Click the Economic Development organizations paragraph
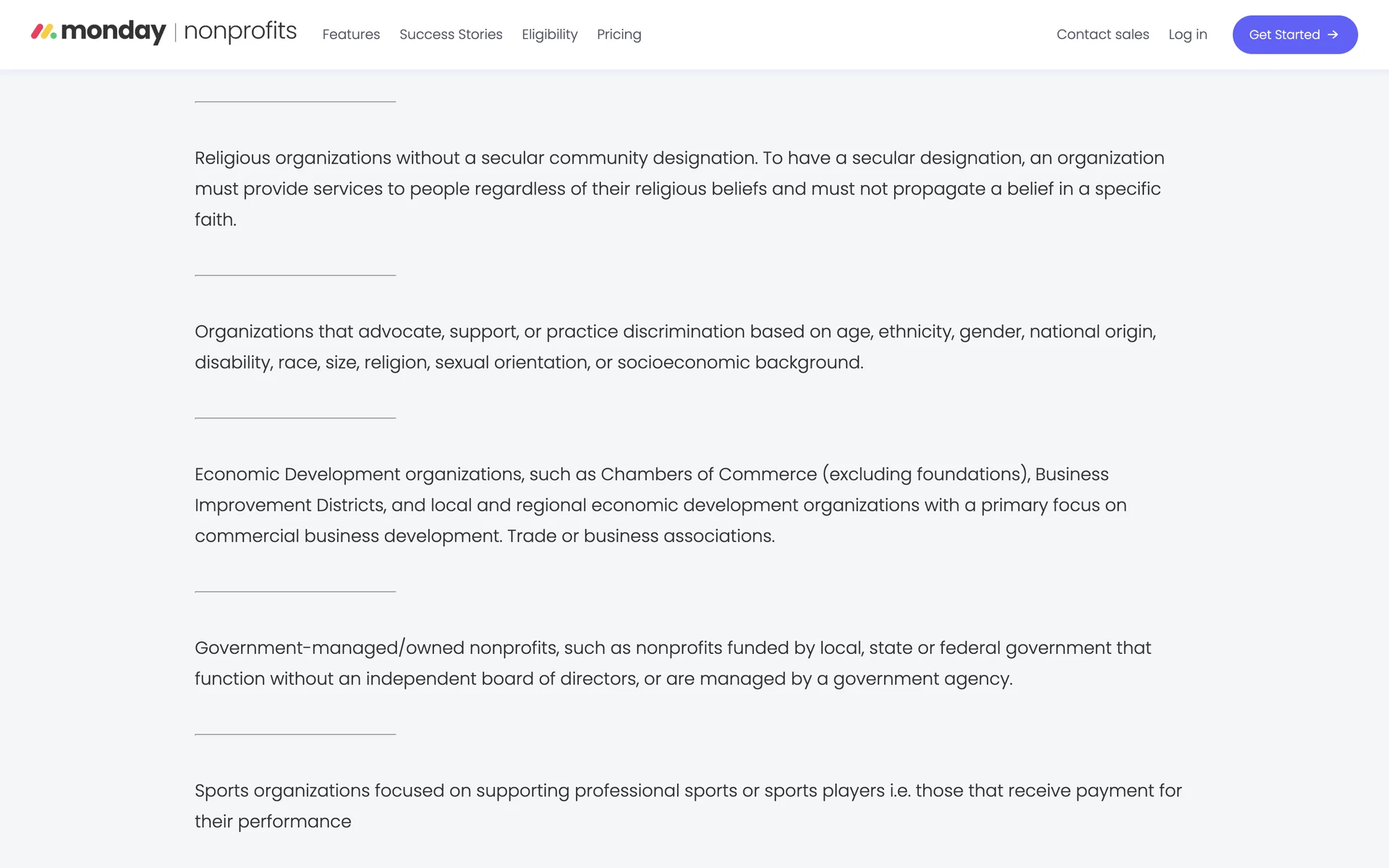This screenshot has width=1389, height=868. pos(660,505)
